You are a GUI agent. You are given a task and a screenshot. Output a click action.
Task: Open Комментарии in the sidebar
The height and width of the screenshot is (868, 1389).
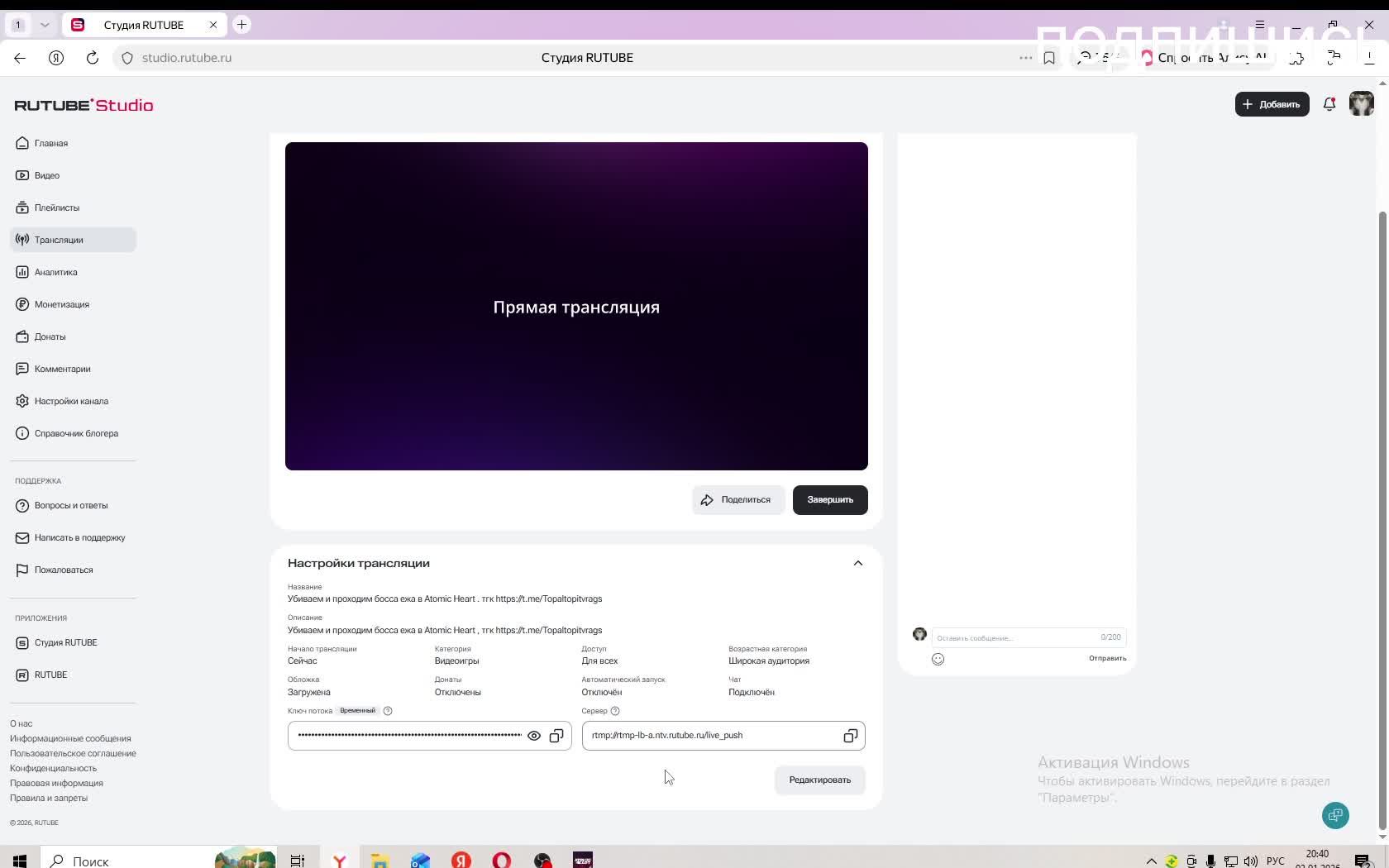73,369
